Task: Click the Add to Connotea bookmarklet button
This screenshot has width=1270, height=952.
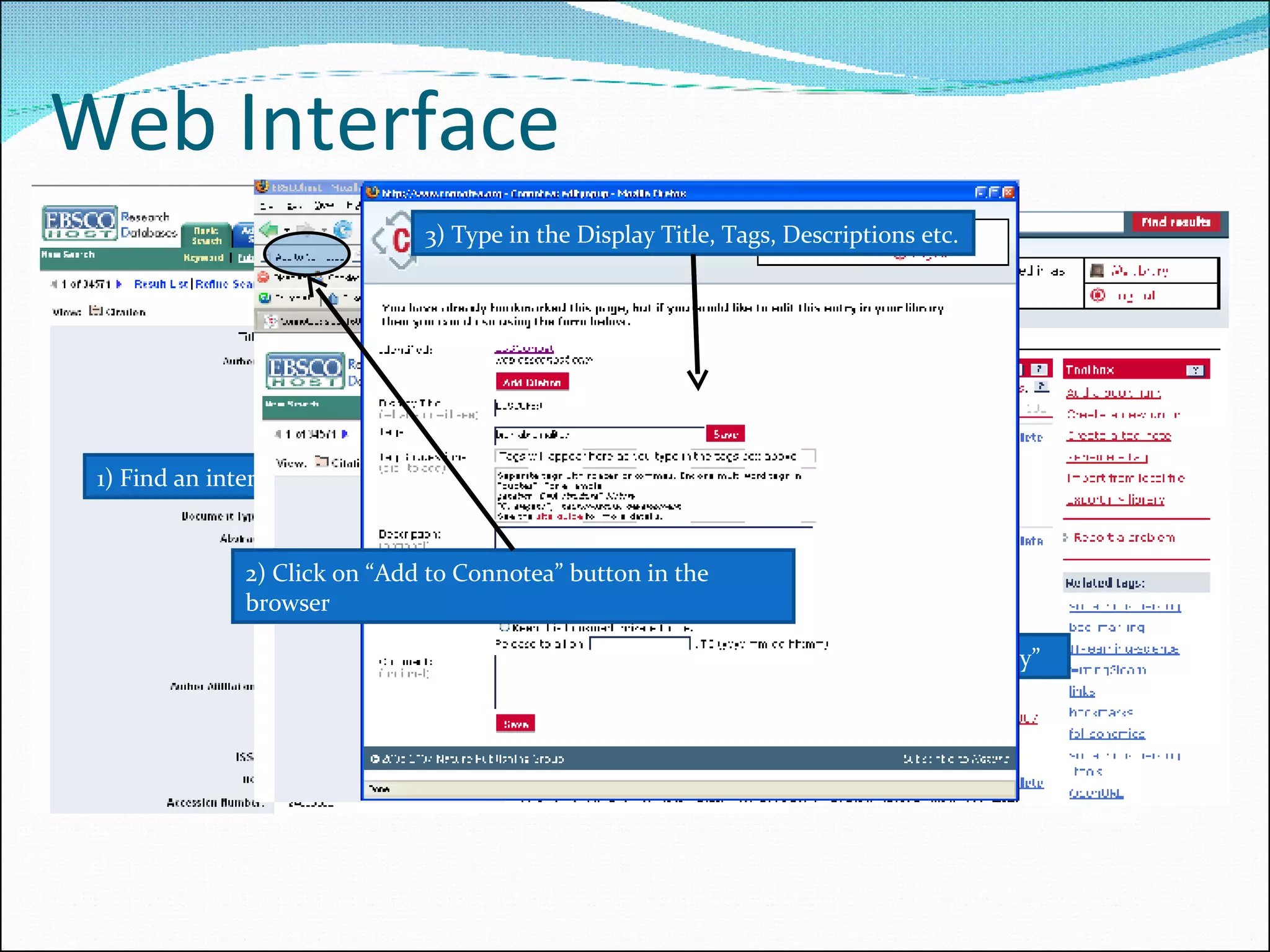Action: [307, 256]
